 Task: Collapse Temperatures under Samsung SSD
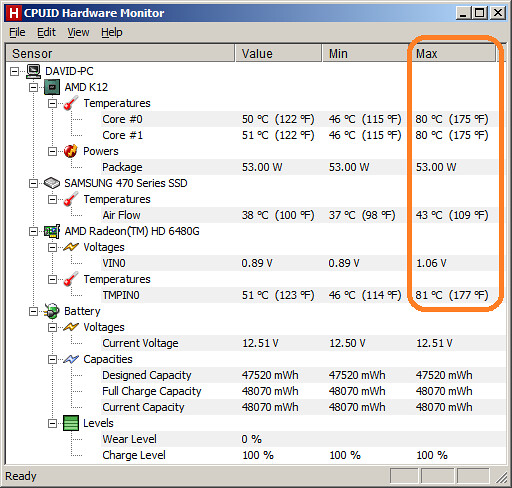[52, 199]
